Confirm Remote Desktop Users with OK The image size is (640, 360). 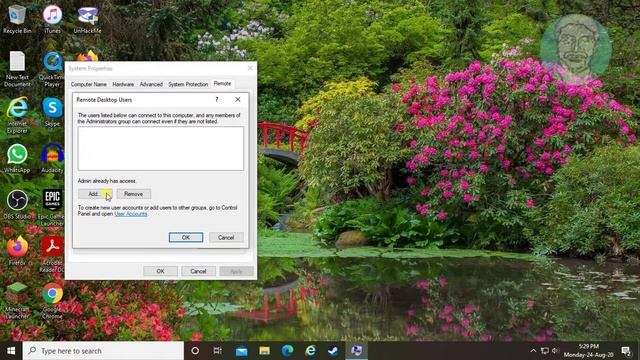coord(186,238)
